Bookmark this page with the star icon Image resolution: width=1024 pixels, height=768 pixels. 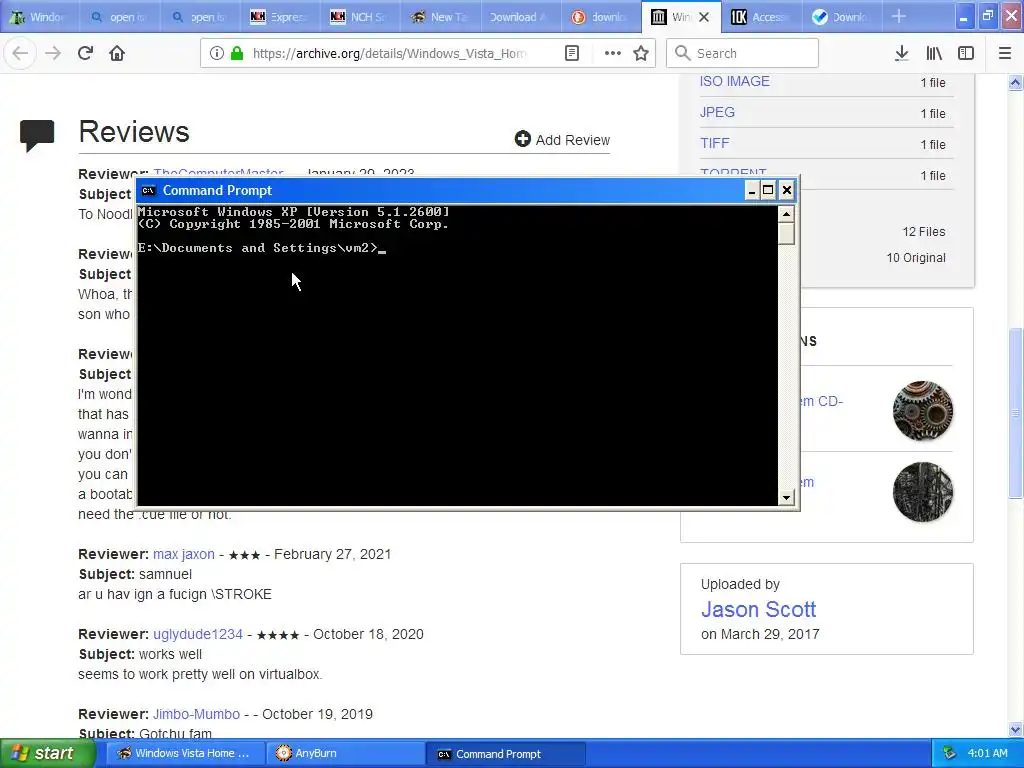tap(641, 54)
